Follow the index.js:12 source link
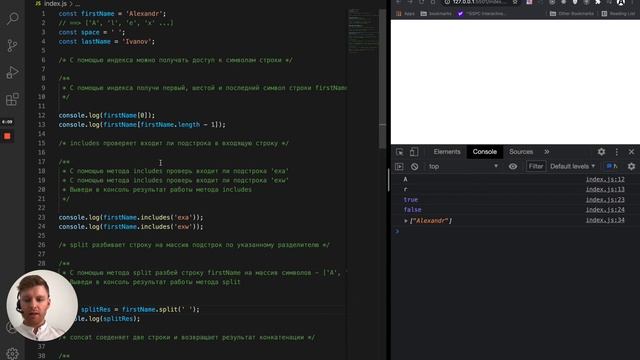This screenshot has height=360, width=640. click(x=605, y=179)
